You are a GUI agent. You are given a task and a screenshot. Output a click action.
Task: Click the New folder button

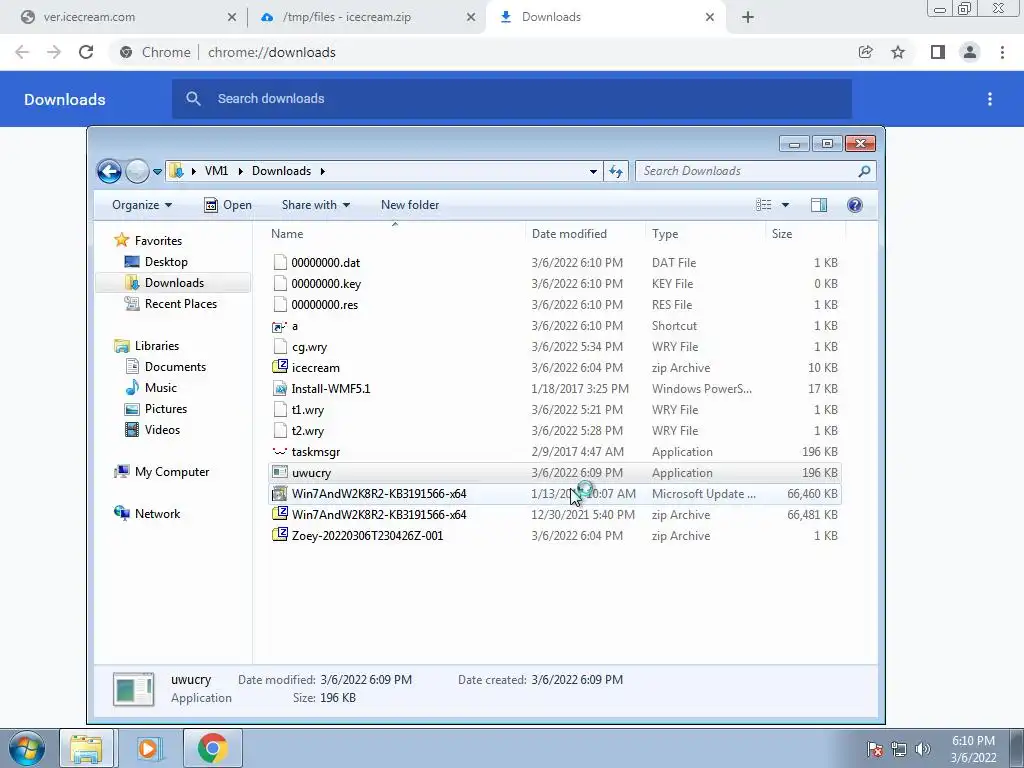tap(410, 205)
